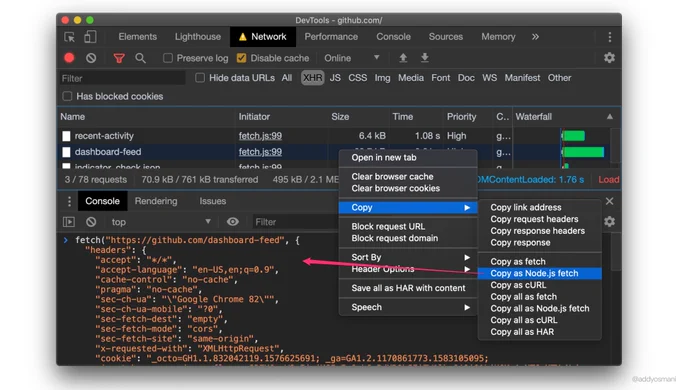This screenshot has height=390, width=680.
Task: Toggle the network filter funnel icon
Action: point(119,58)
